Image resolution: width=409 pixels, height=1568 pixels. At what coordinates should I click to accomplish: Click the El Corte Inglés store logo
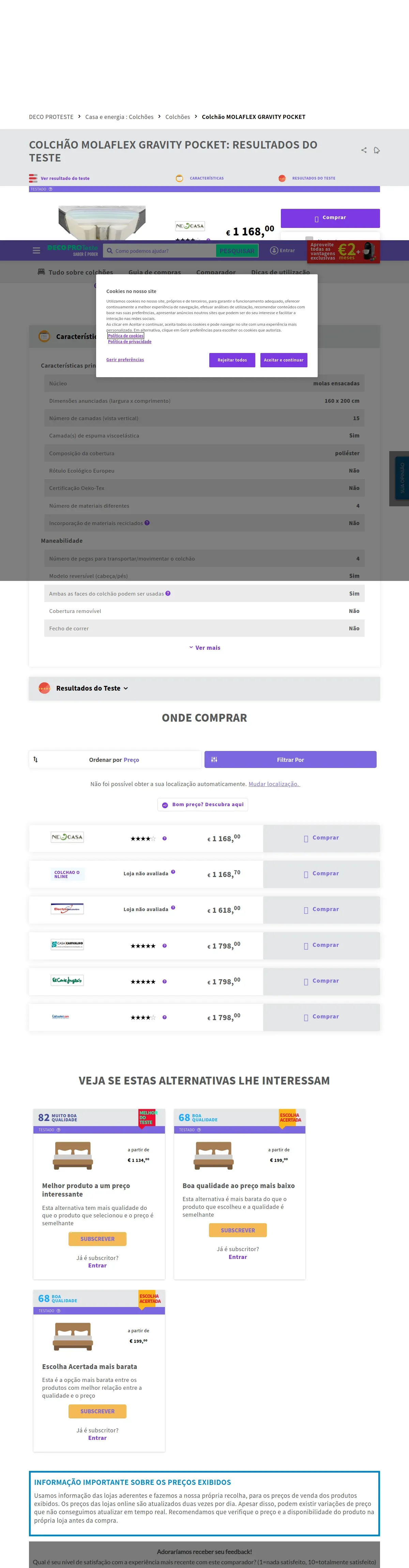coord(67,981)
